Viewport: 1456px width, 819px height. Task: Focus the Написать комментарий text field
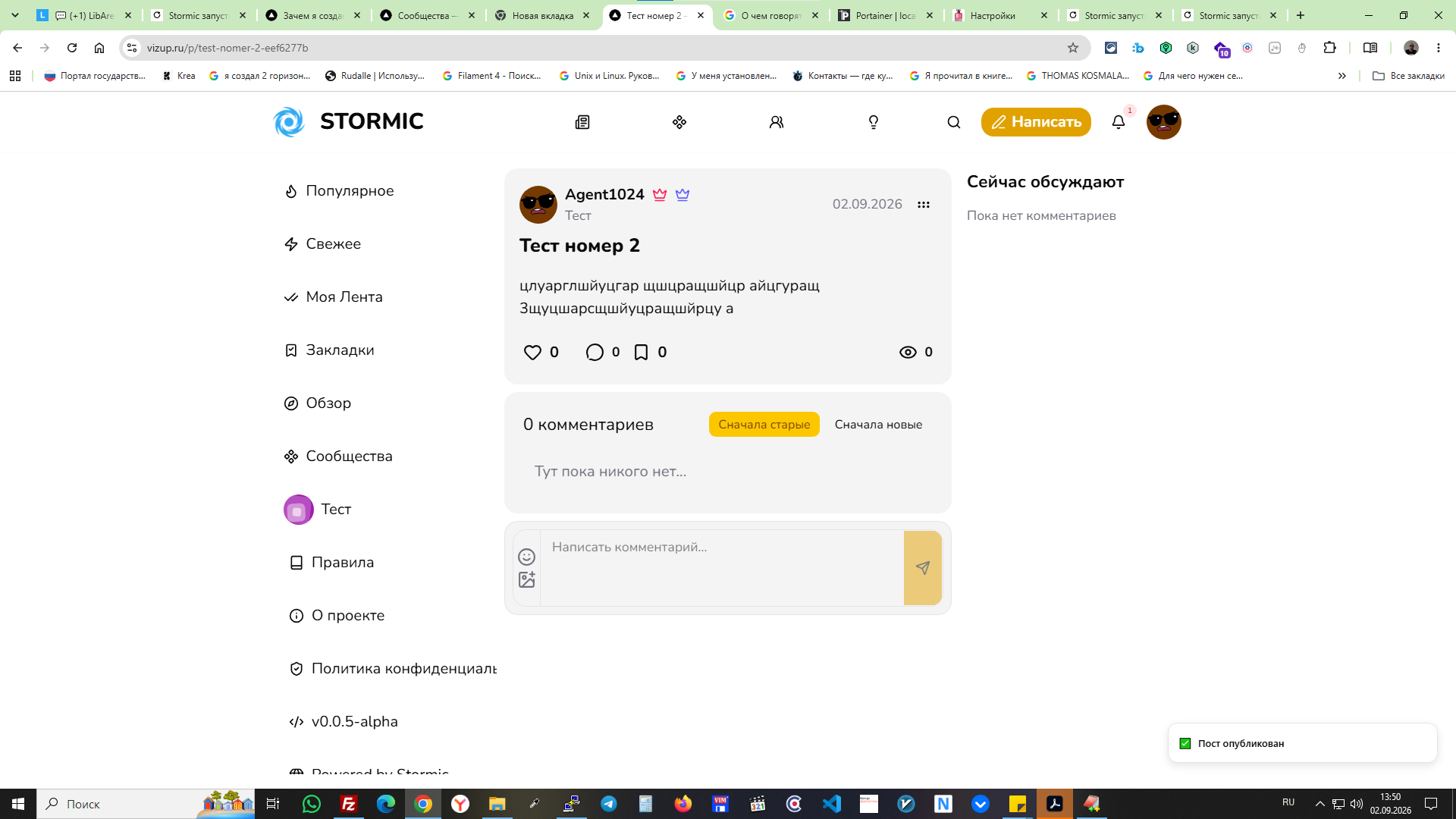point(722,568)
